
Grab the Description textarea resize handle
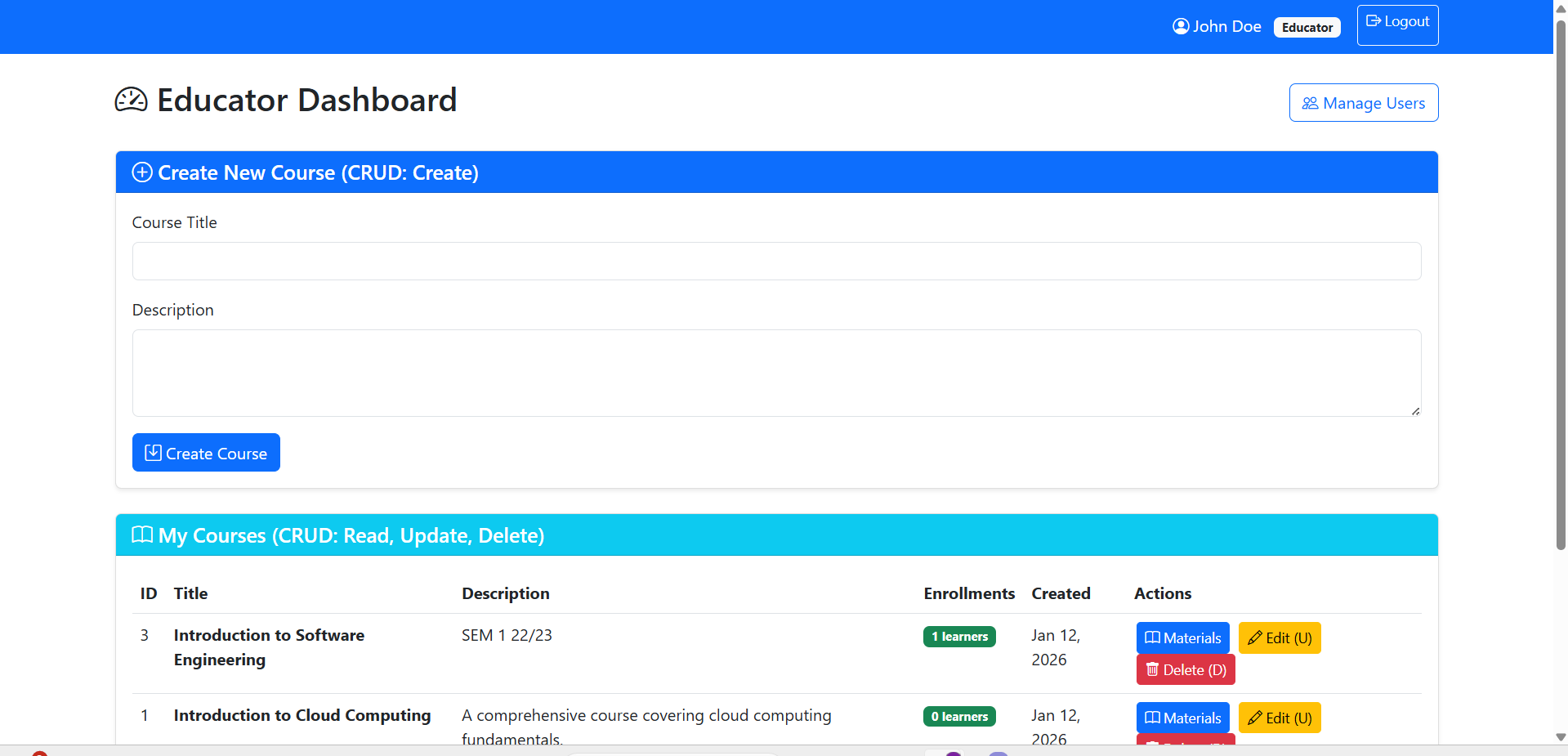point(1415,411)
